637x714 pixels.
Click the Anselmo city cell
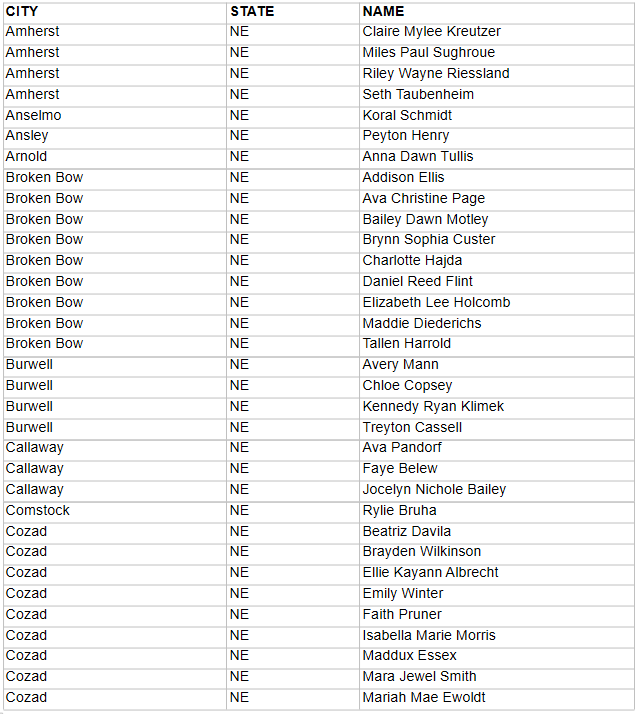click(x=33, y=115)
